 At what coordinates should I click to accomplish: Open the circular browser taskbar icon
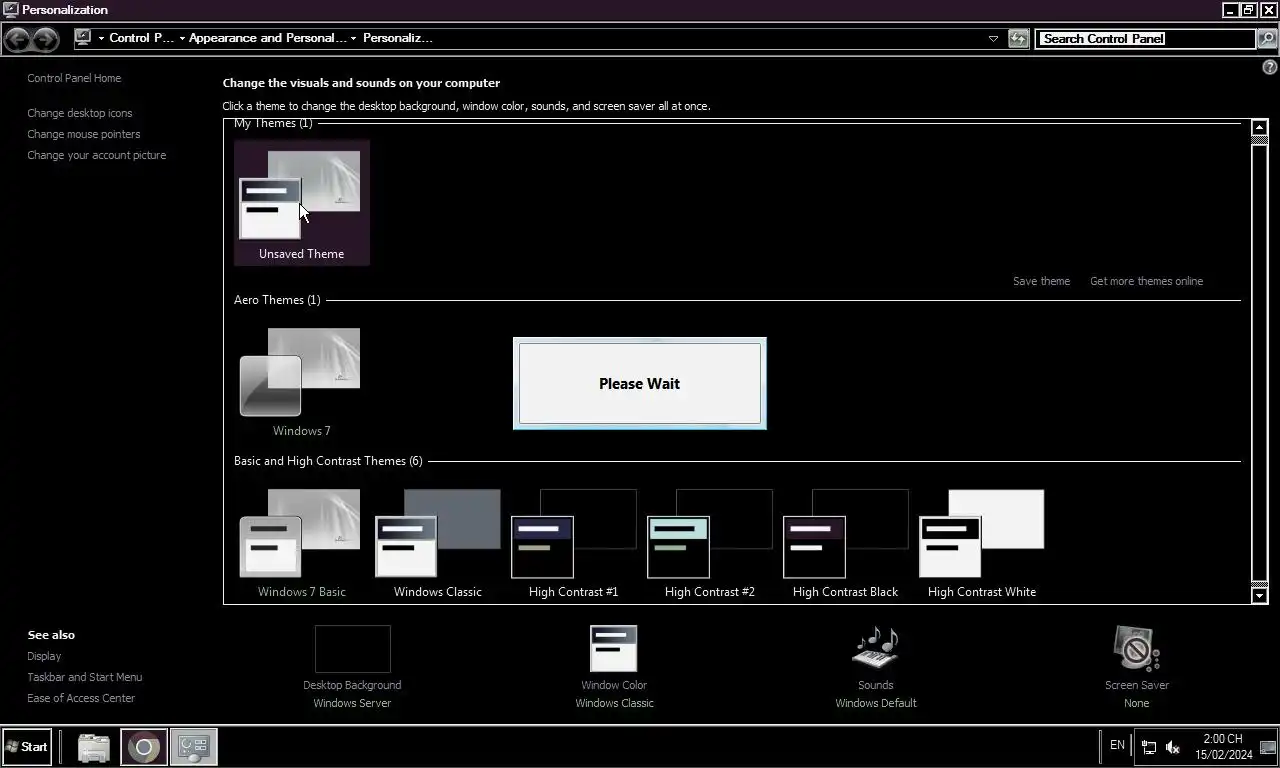pyautogui.click(x=144, y=747)
